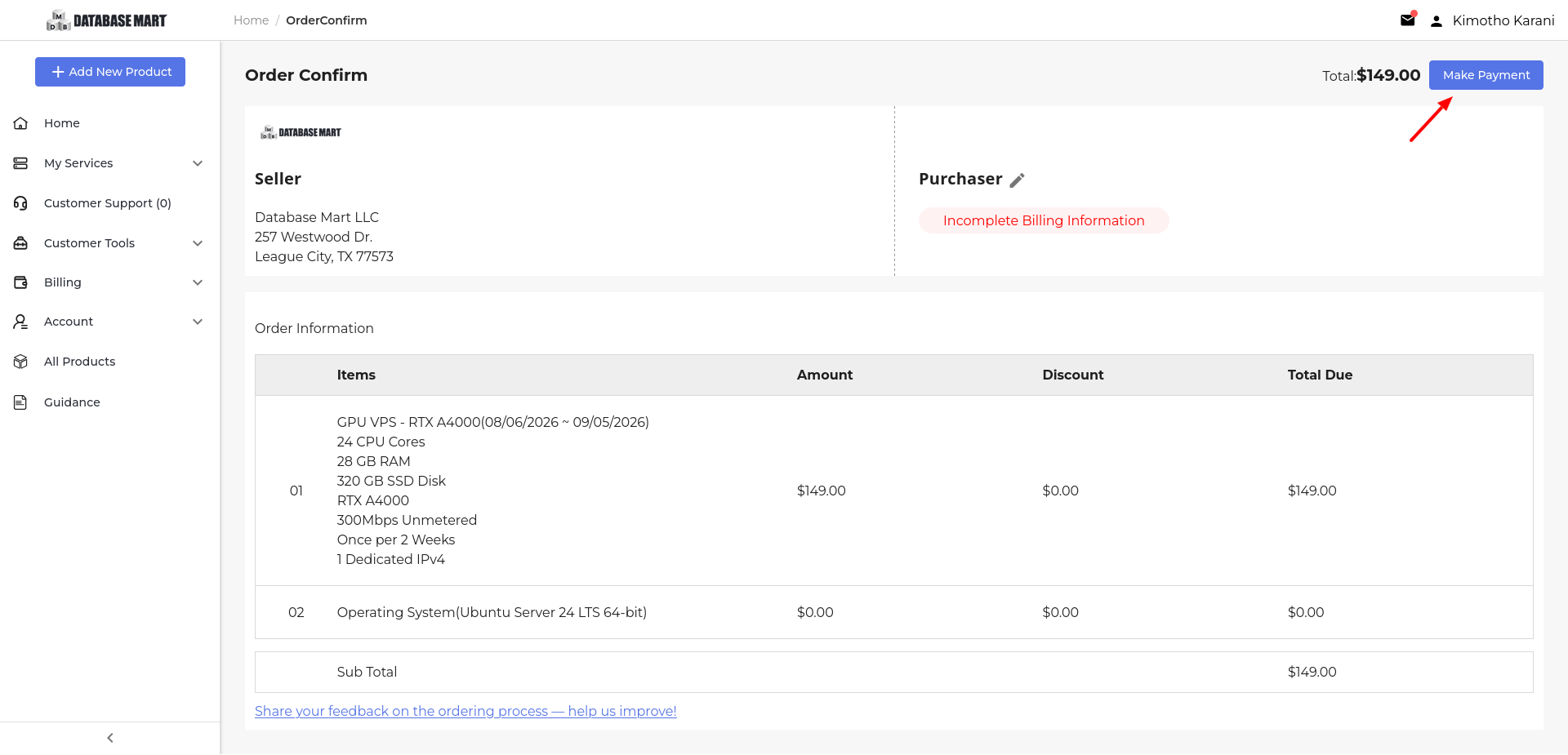The width and height of the screenshot is (1568, 755).
Task: Click the Guidance document icon
Action: click(21, 402)
